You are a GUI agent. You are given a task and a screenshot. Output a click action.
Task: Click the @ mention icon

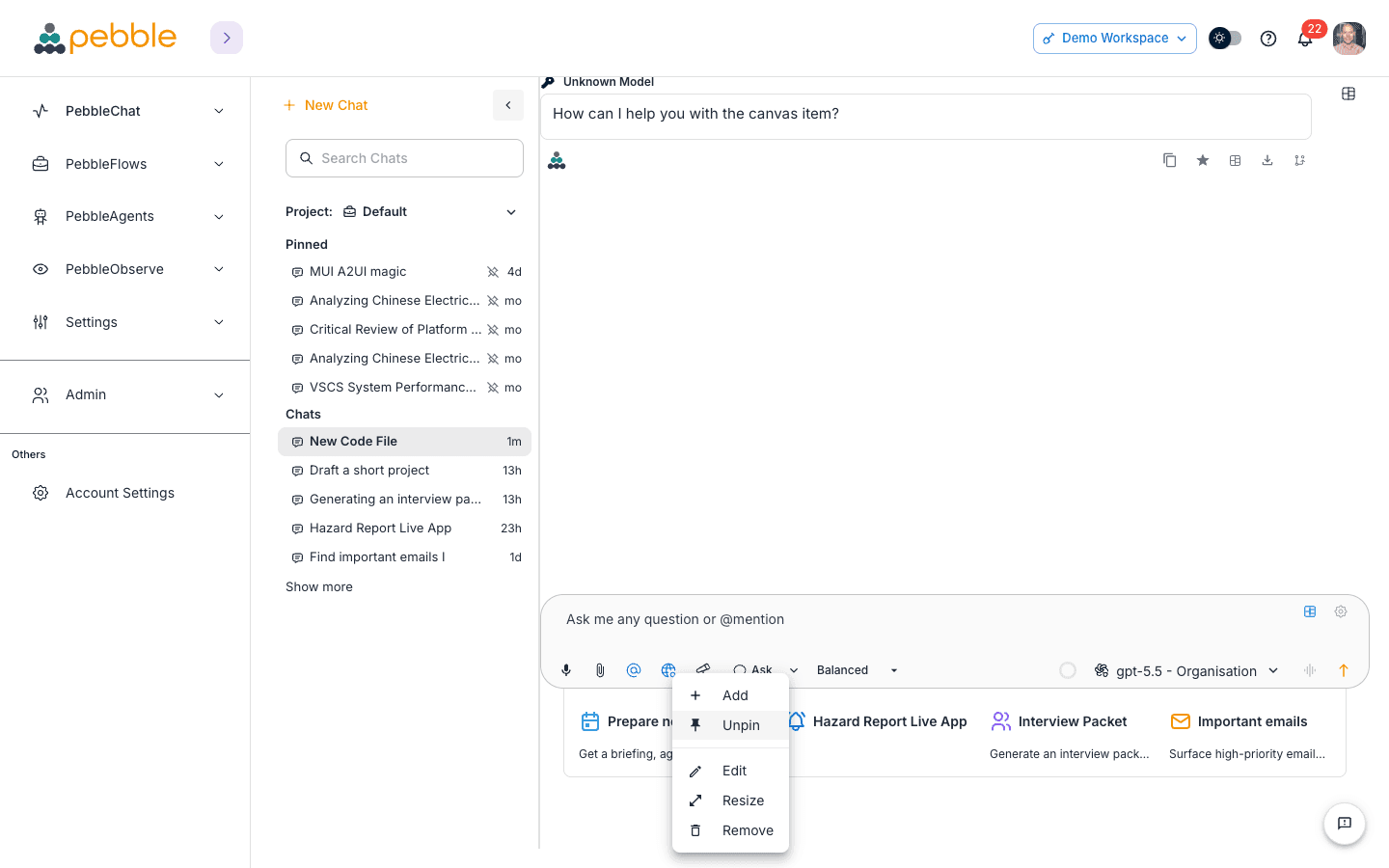634,670
